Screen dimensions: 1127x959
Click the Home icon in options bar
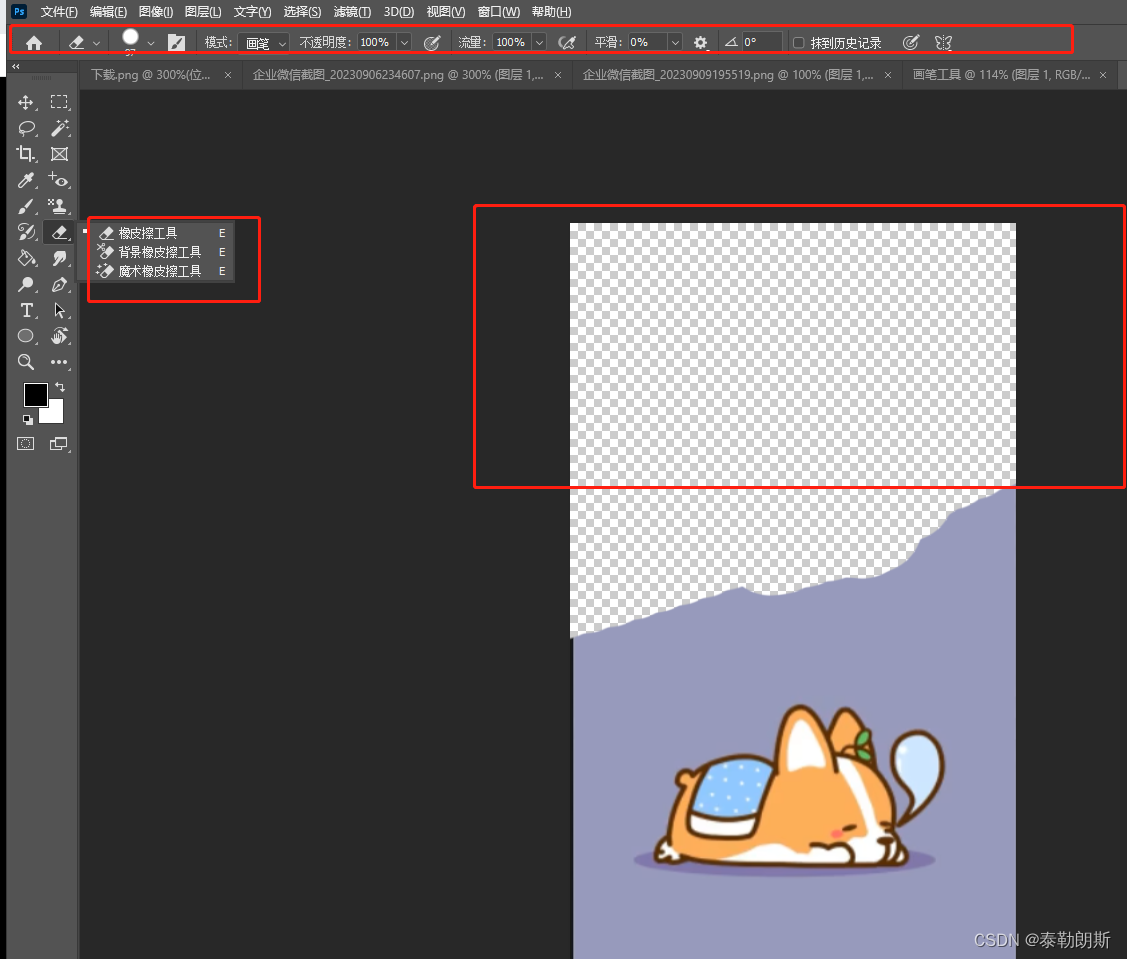pos(34,43)
